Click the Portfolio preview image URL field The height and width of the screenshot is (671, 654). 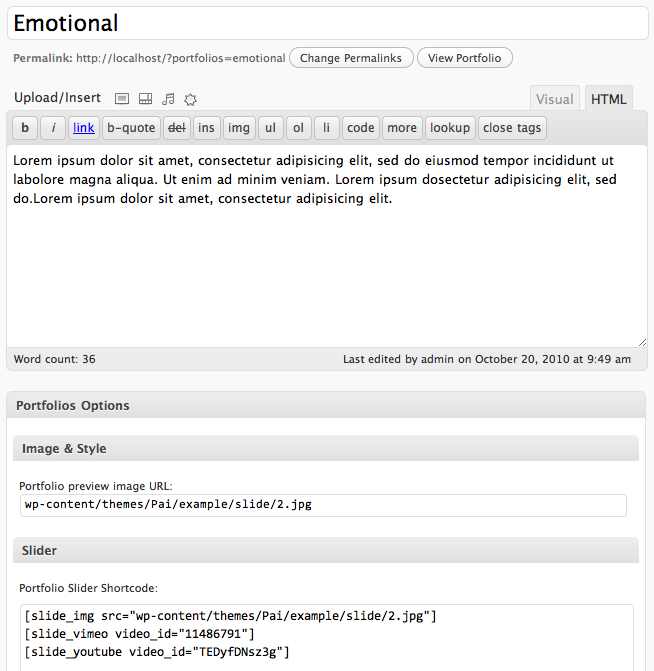click(x=323, y=505)
